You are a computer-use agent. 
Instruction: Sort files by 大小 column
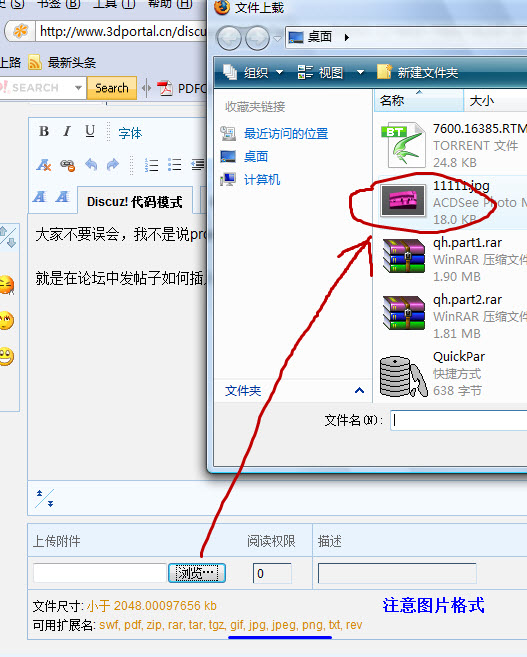coord(495,101)
